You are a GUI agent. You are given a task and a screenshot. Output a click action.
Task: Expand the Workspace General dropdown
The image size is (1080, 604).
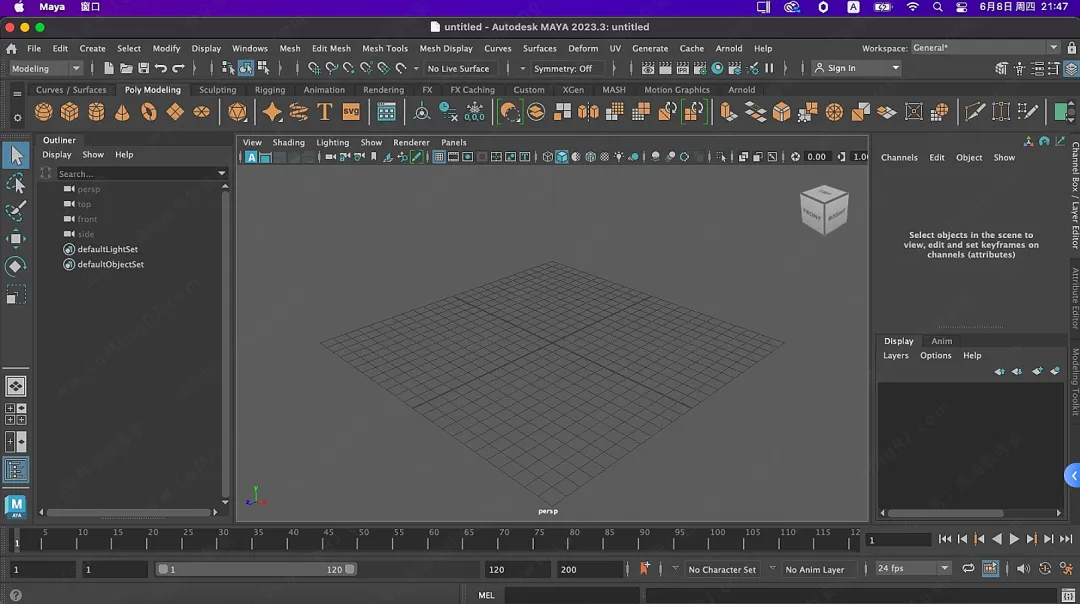(985, 48)
